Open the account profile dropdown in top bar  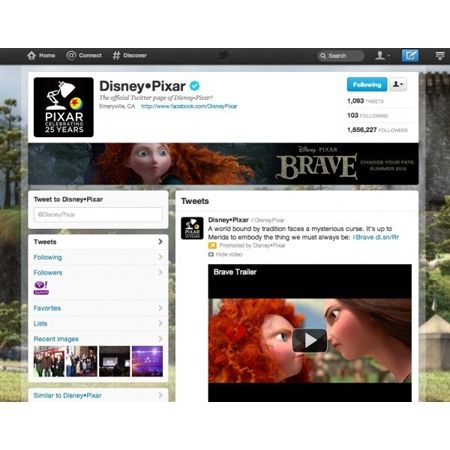[x=382, y=56]
